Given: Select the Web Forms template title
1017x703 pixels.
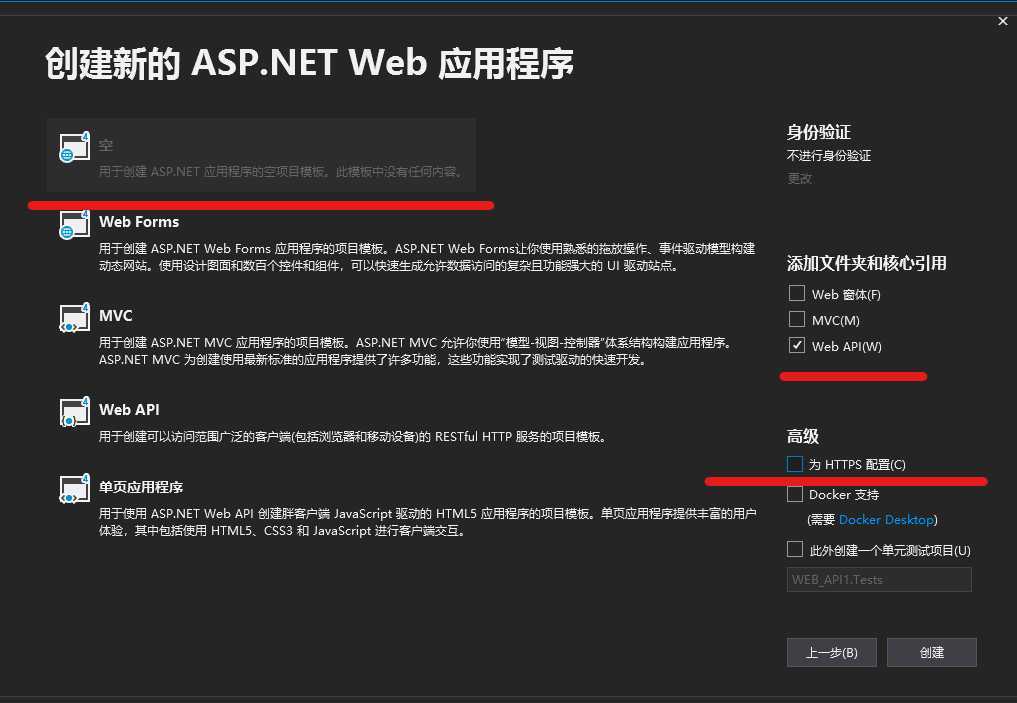Looking at the screenshot, I should (x=139, y=222).
